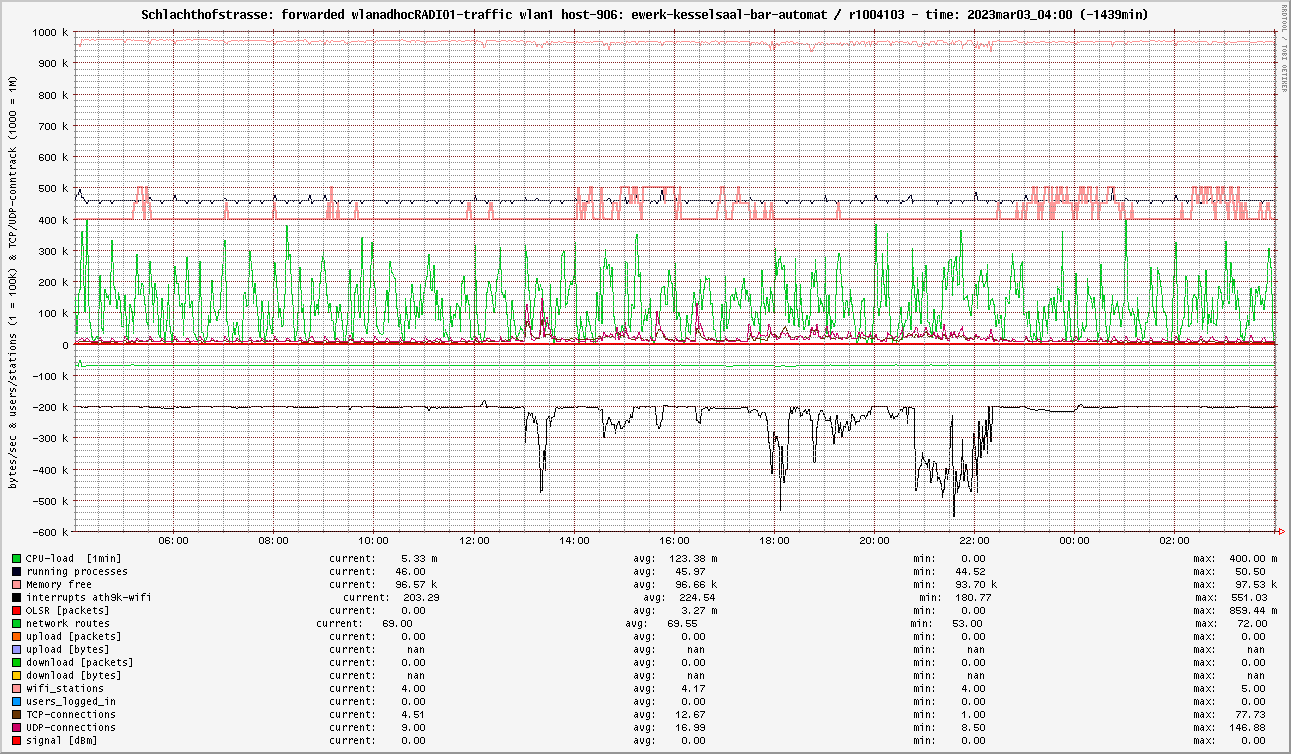Click the 'OLSR [packets]' legend label
Image resolution: width=1291 pixels, height=754 pixels.
point(68,610)
